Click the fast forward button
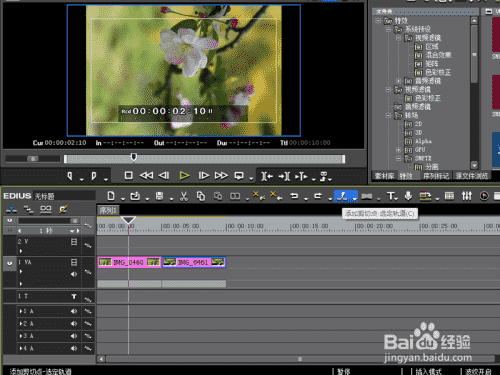The width and height of the screenshot is (500, 375). (x=221, y=175)
